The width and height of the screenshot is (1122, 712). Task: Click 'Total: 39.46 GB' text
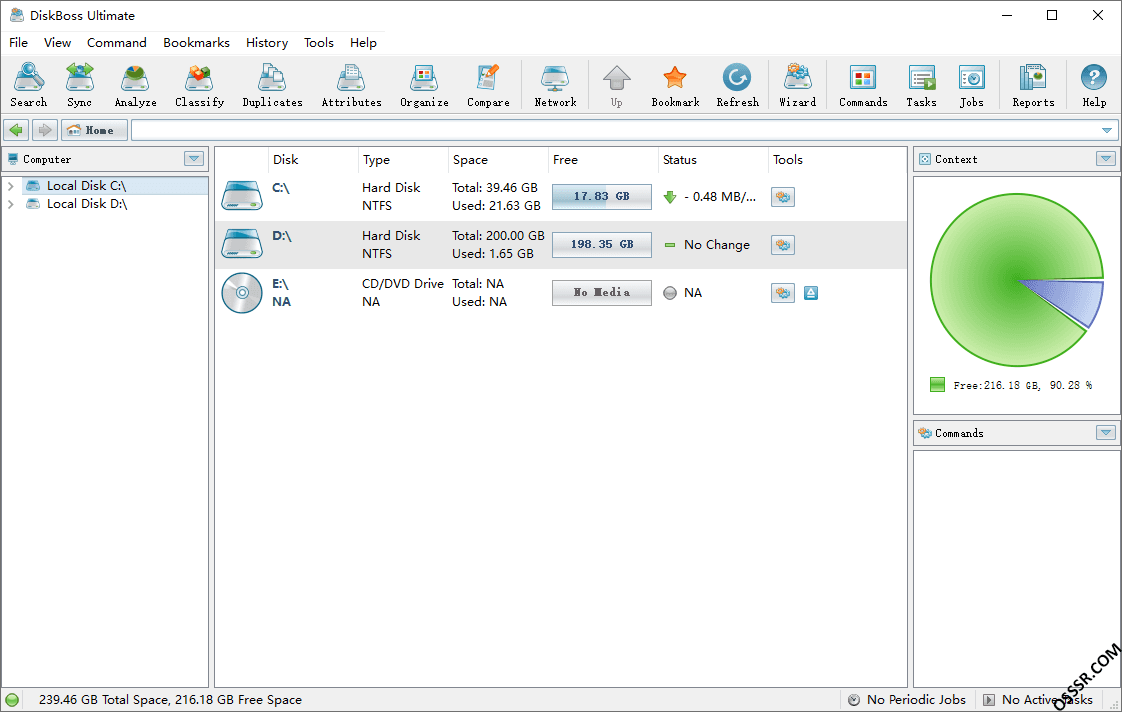494,187
